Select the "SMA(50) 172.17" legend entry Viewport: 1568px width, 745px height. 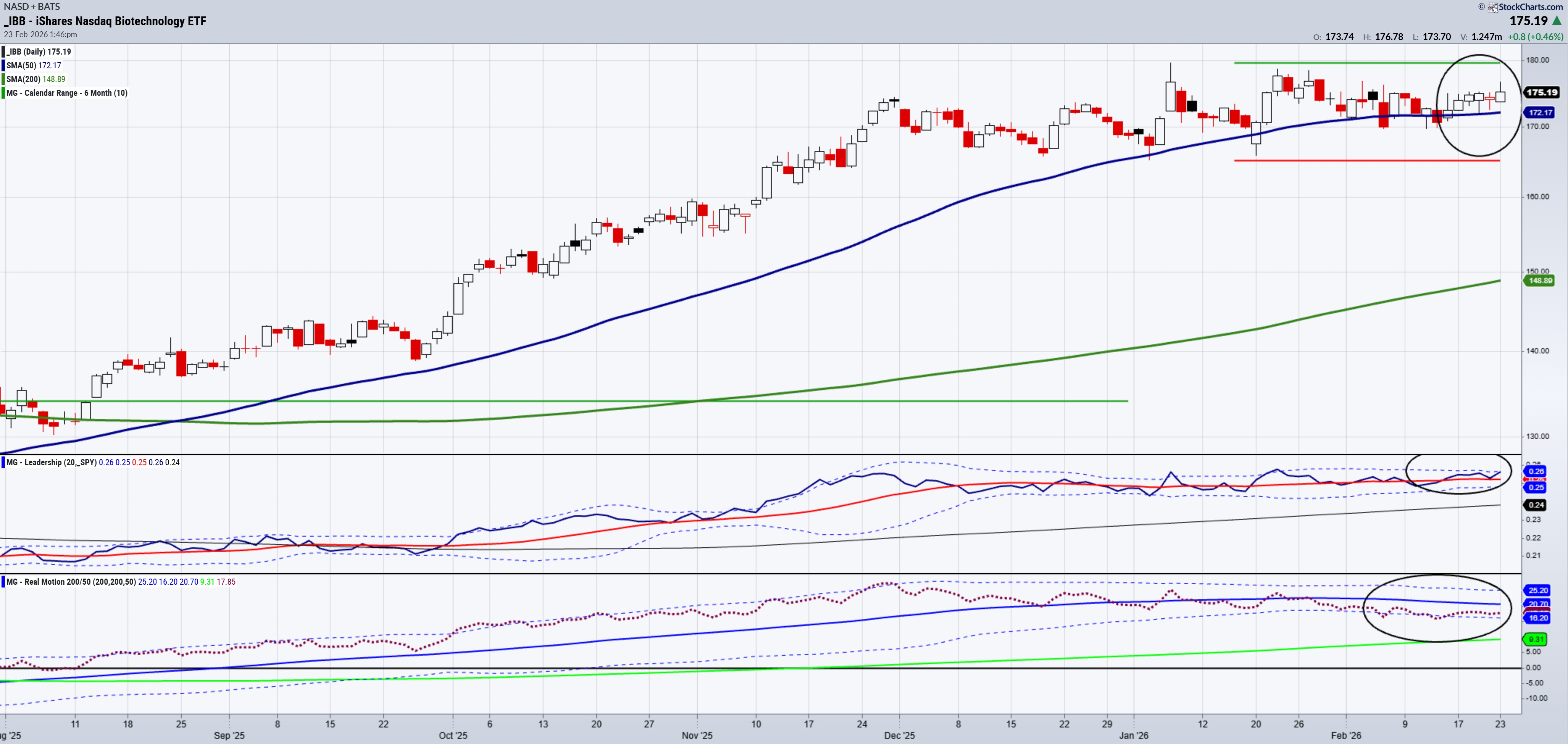34,66
